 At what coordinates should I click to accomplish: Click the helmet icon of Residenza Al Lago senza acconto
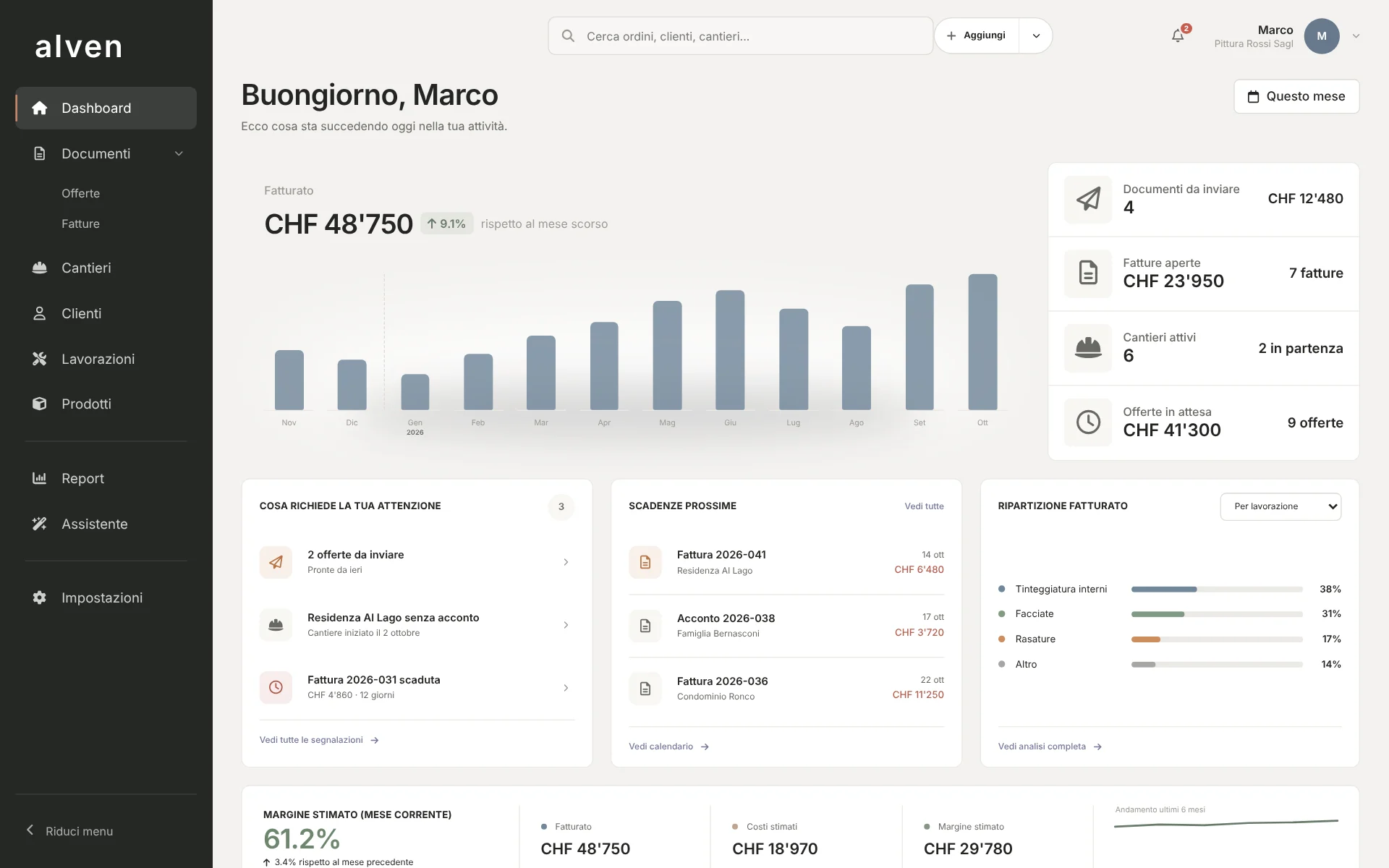tap(276, 625)
